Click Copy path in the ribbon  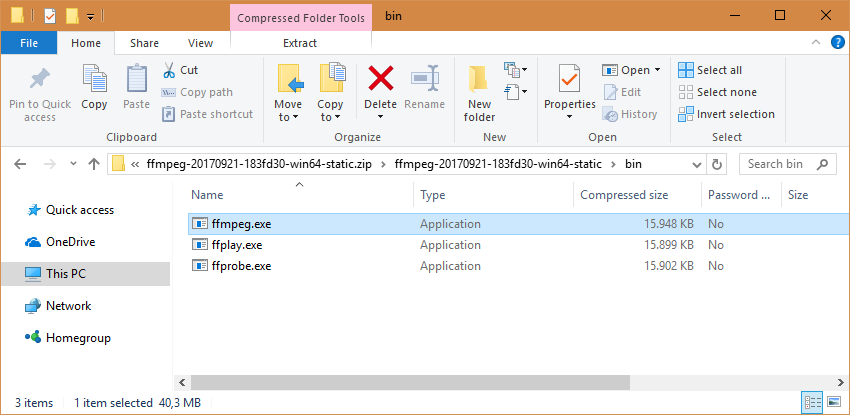(x=197, y=92)
